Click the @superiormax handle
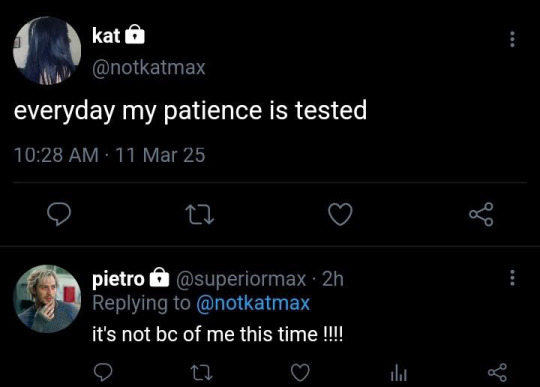Image resolution: width=540 pixels, height=387 pixels. pos(241,279)
